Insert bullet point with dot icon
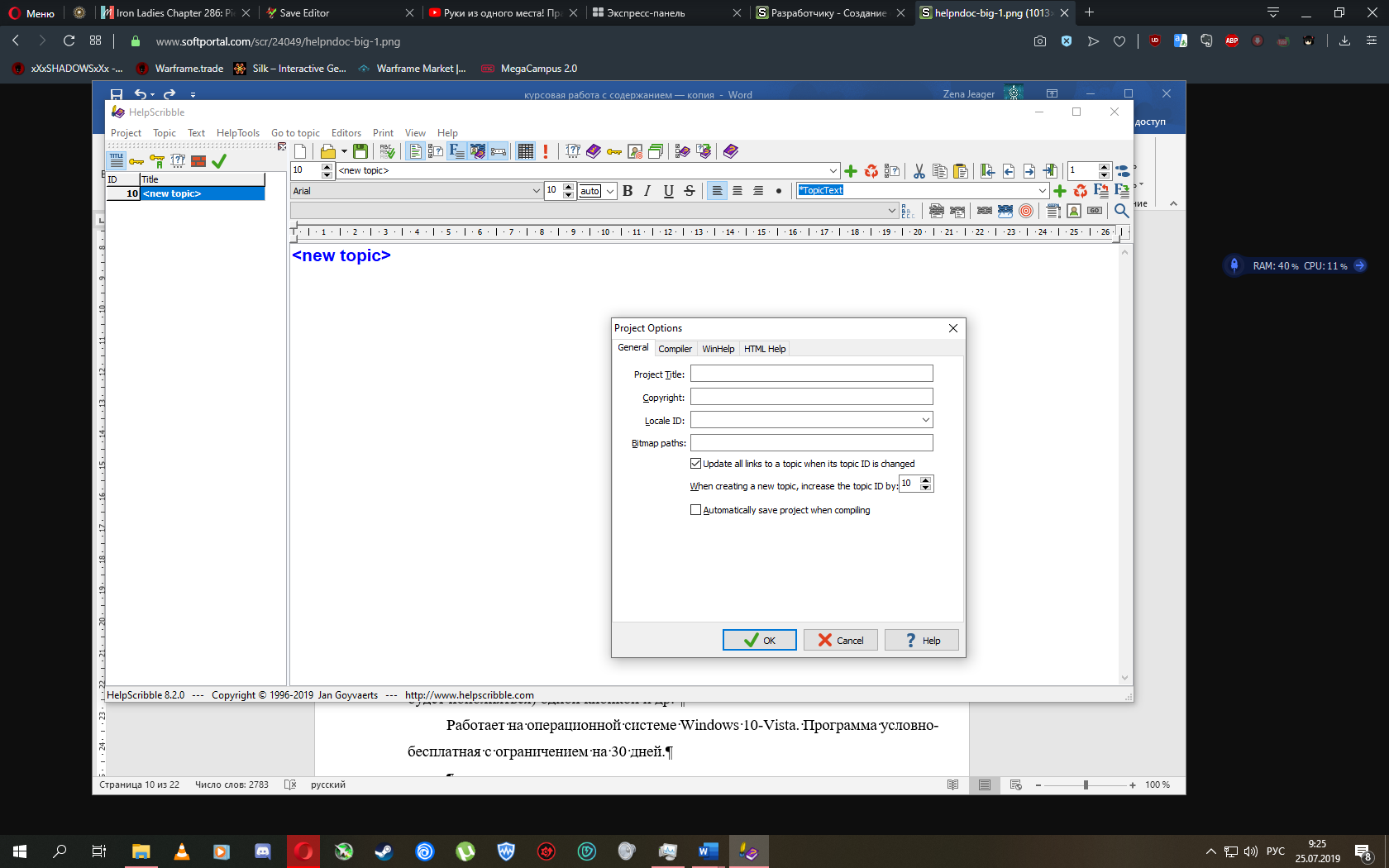 tap(778, 191)
